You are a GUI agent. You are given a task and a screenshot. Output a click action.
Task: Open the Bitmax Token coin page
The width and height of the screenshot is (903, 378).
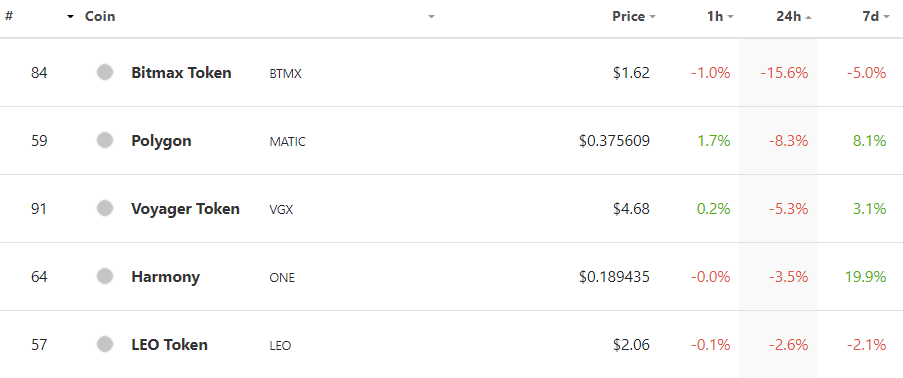point(181,73)
